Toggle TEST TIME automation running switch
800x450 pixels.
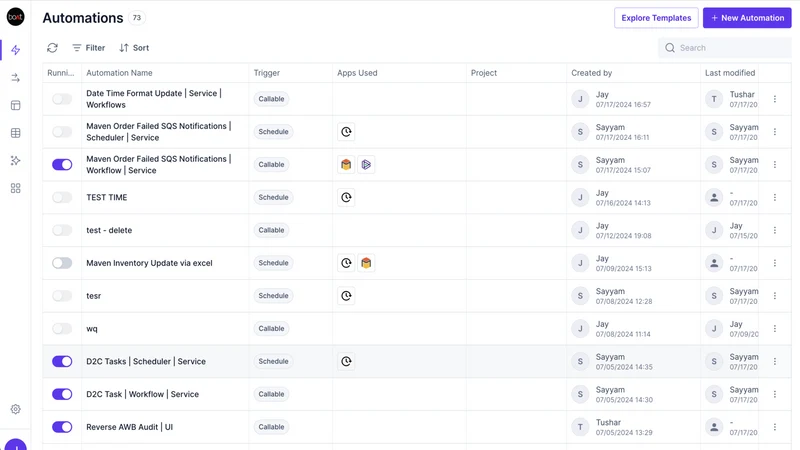pyautogui.click(x=62, y=197)
